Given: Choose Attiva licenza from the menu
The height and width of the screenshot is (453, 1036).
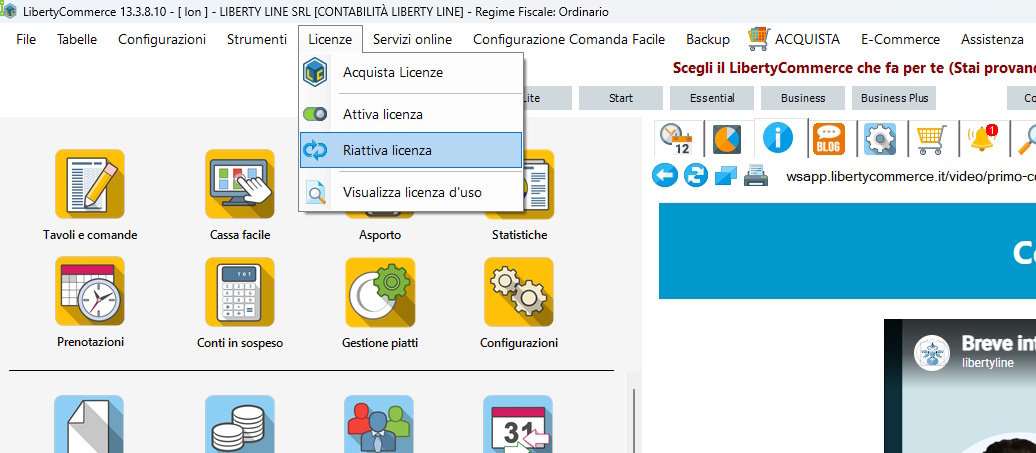Looking at the screenshot, I should tap(410, 114).
